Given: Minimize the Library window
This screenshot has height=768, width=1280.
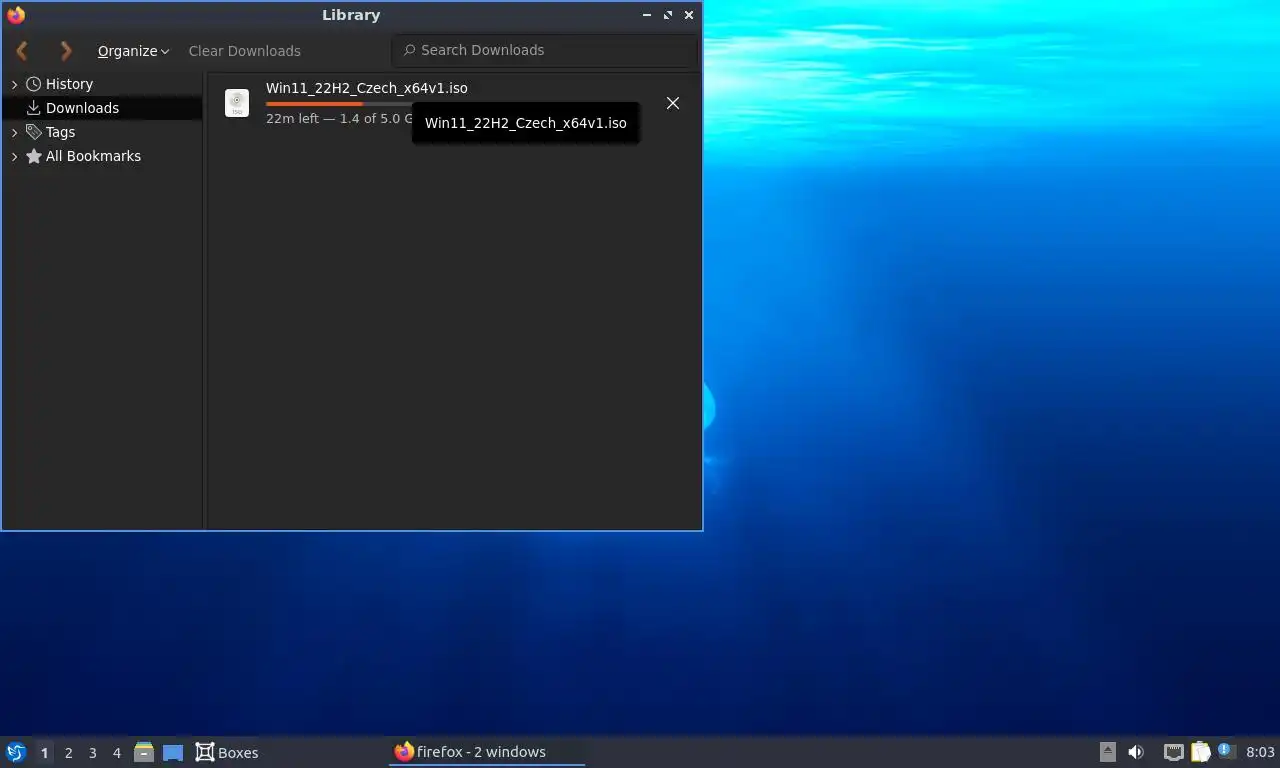Looking at the screenshot, I should pyautogui.click(x=647, y=15).
